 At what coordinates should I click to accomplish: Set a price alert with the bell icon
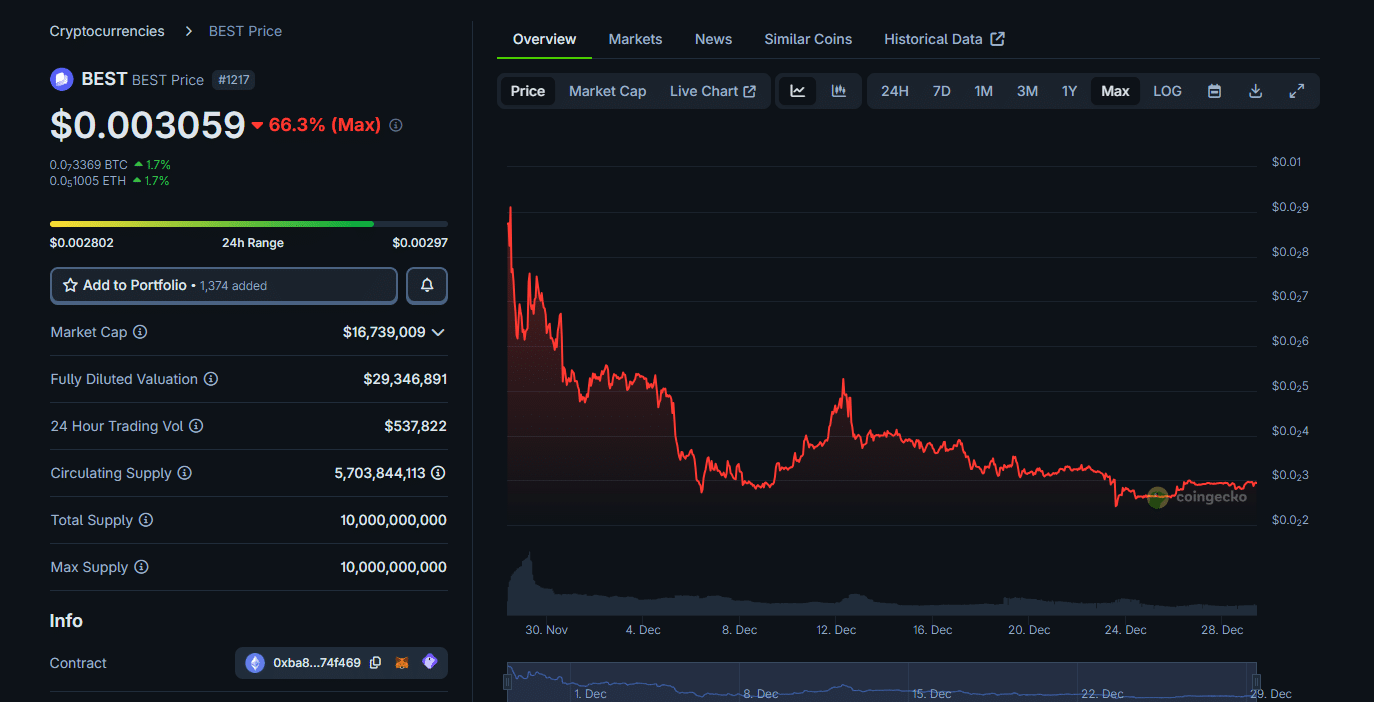426,285
